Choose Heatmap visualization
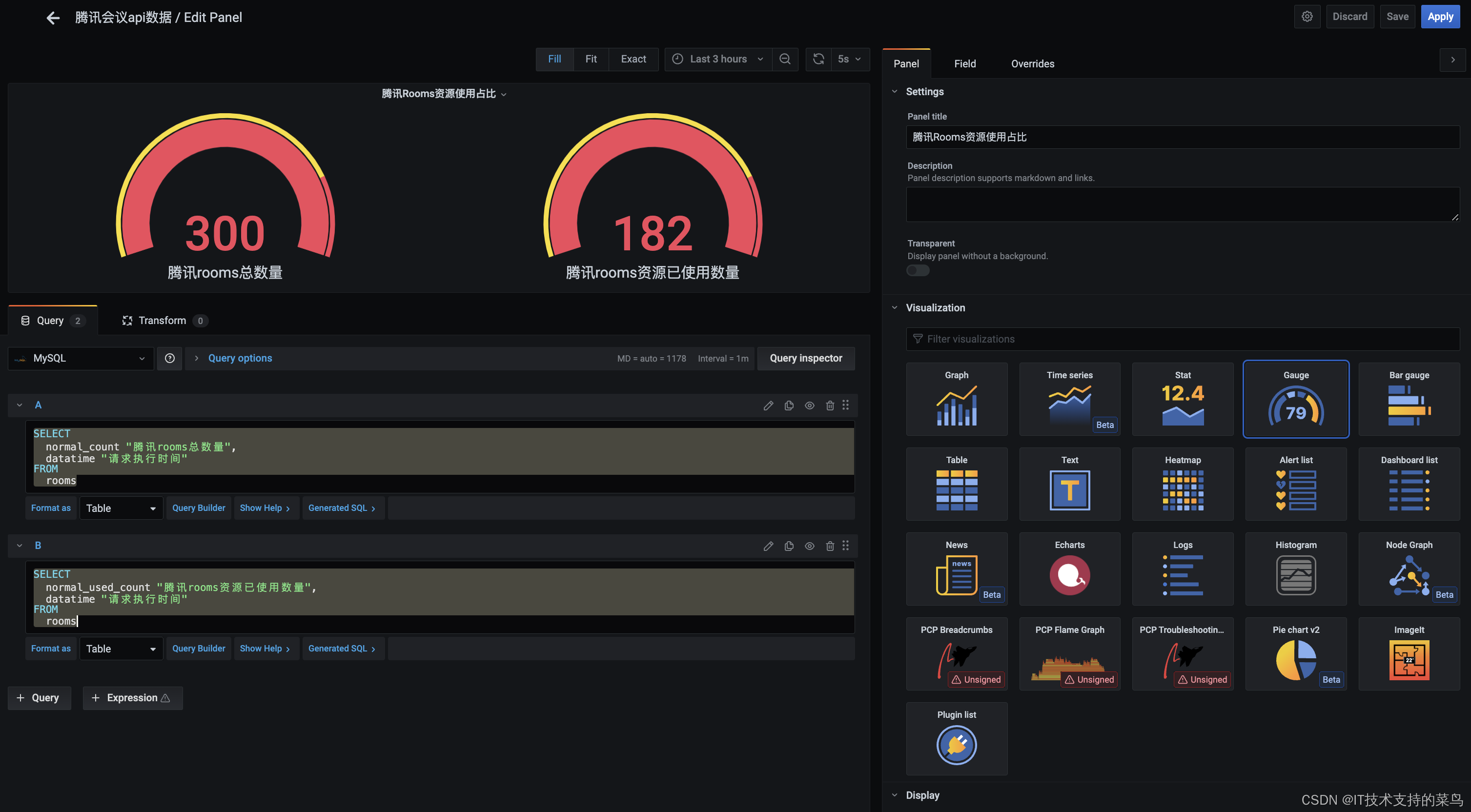 click(1183, 484)
